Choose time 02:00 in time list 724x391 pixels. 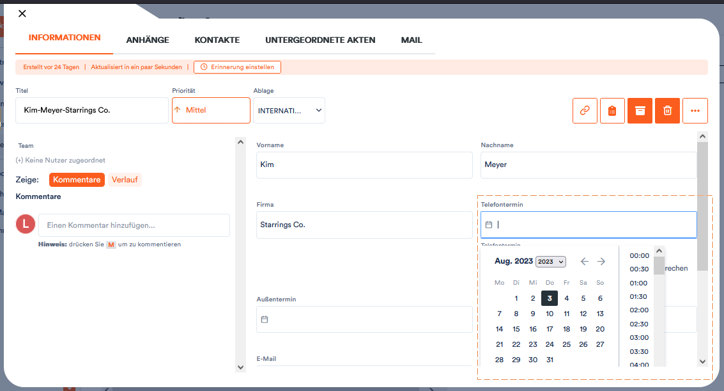tap(639, 310)
